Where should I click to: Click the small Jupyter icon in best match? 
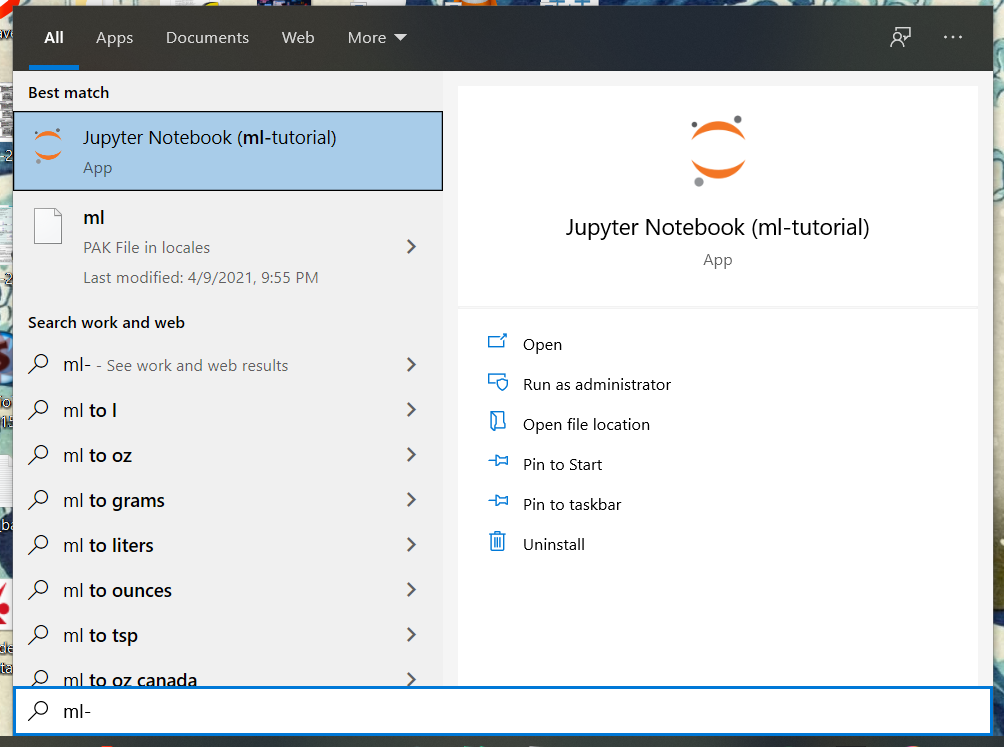click(x=48, y=145)
